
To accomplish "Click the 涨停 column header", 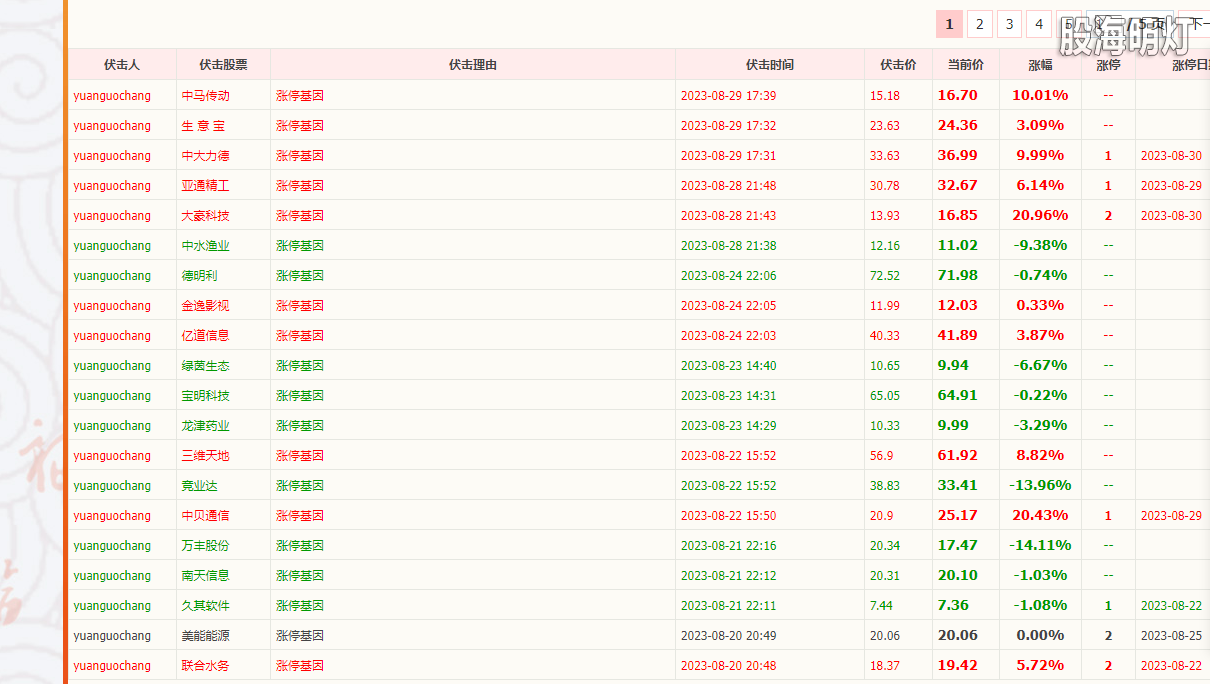I will tap(1108, 65).
